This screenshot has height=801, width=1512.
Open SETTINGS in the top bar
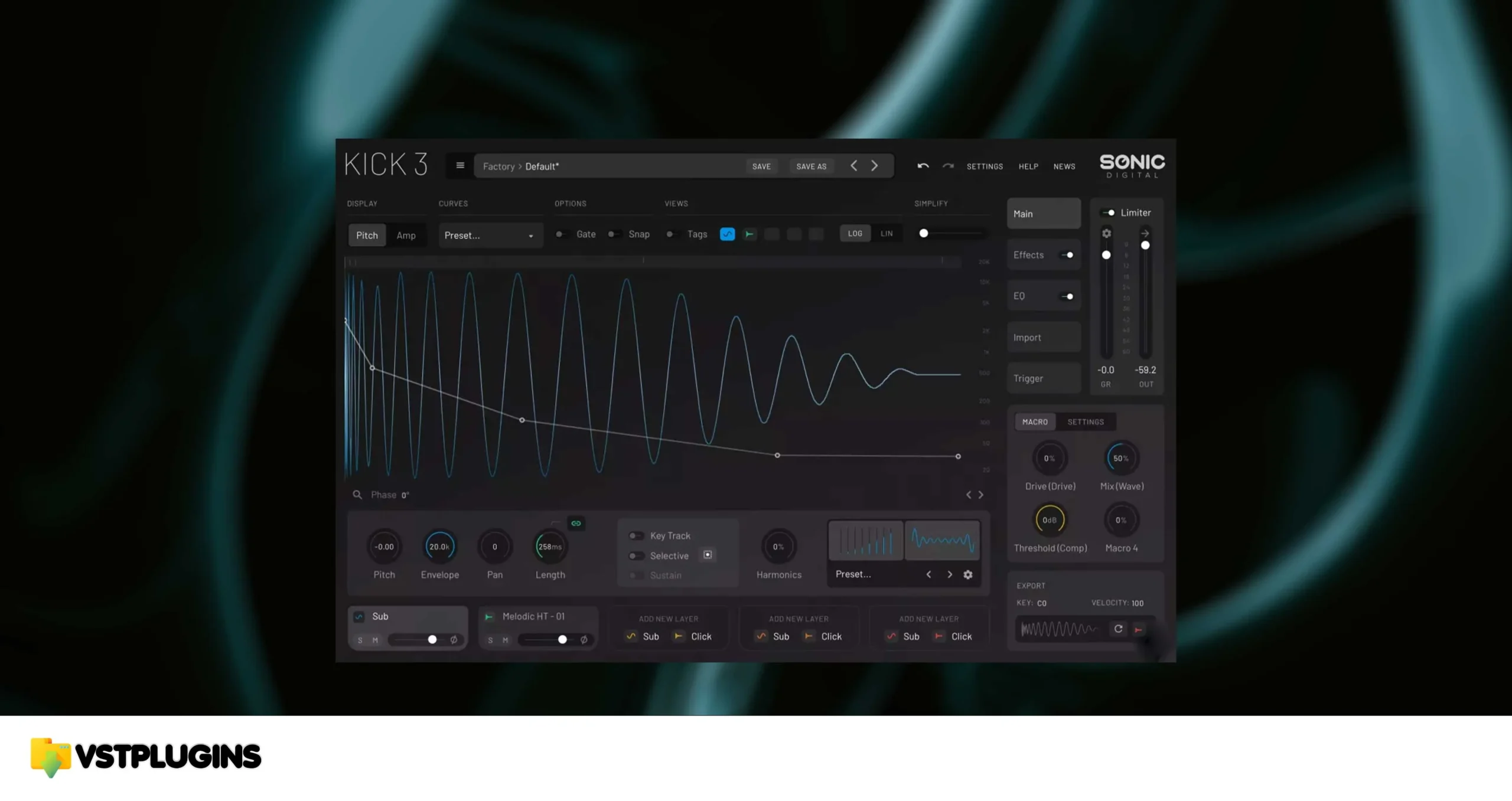click(985, 166)
